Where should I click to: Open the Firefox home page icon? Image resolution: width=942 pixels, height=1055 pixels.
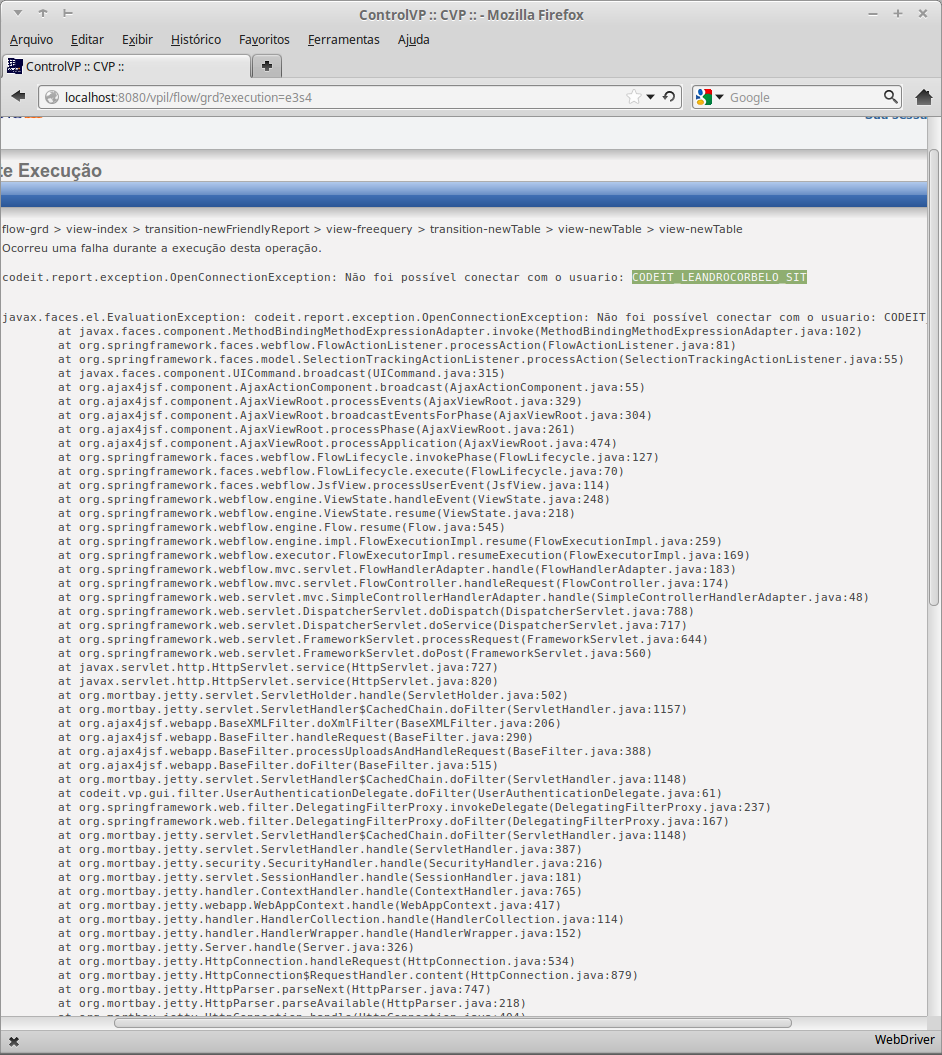pos(925,97)
